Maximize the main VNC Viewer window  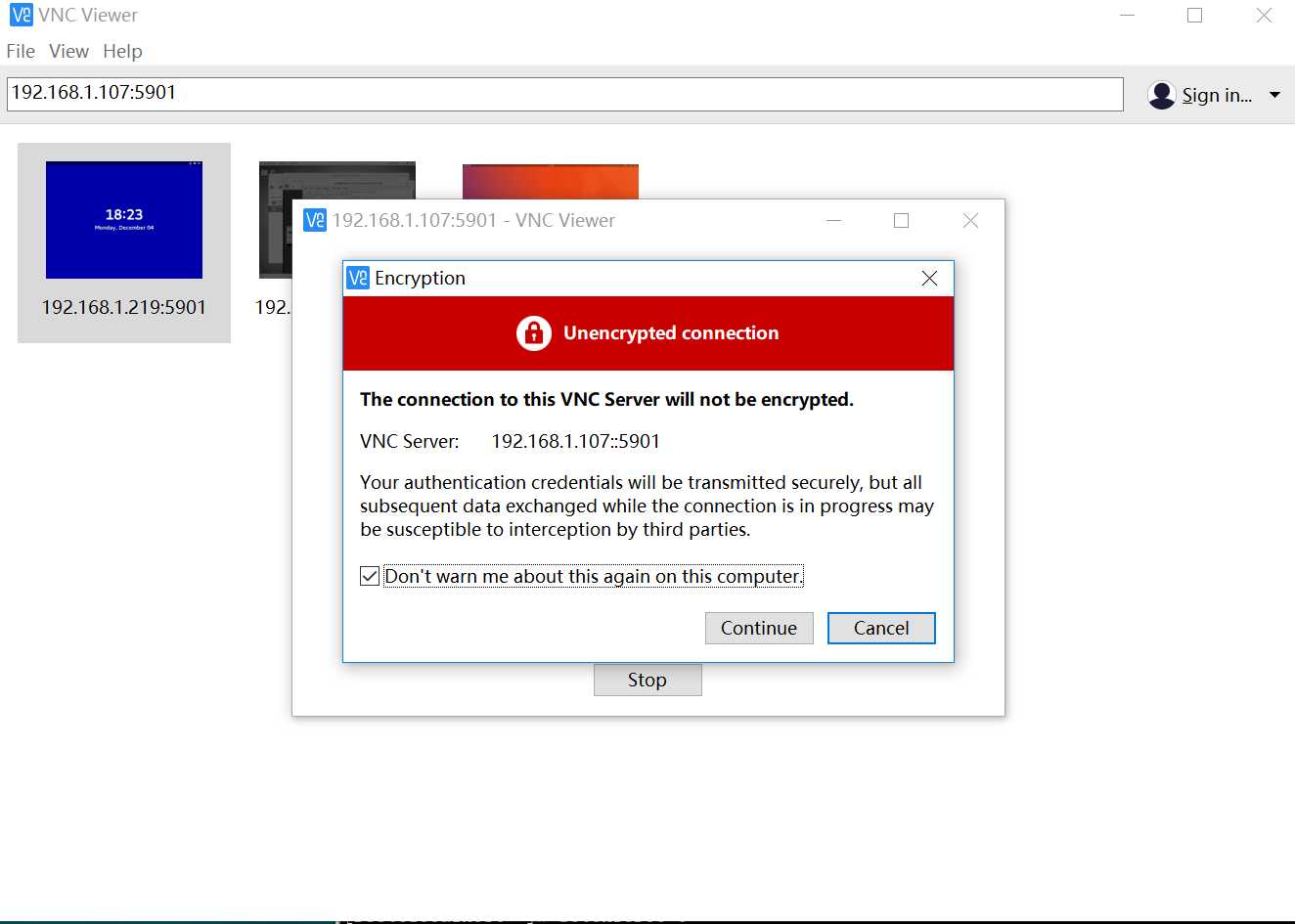[1195, 16]
